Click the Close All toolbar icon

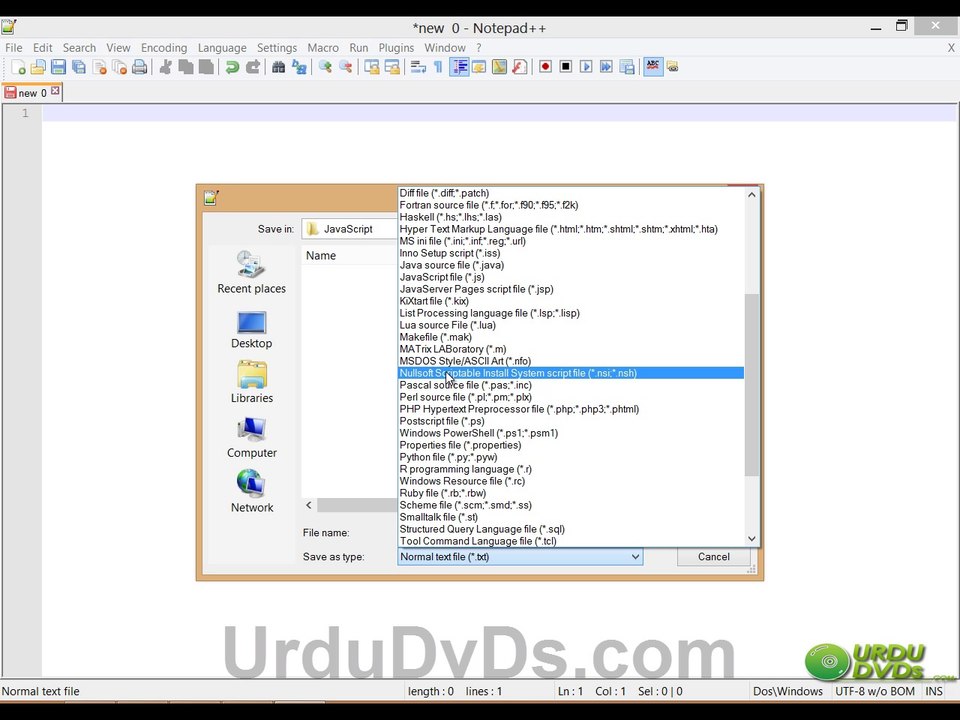click(119, 67)
